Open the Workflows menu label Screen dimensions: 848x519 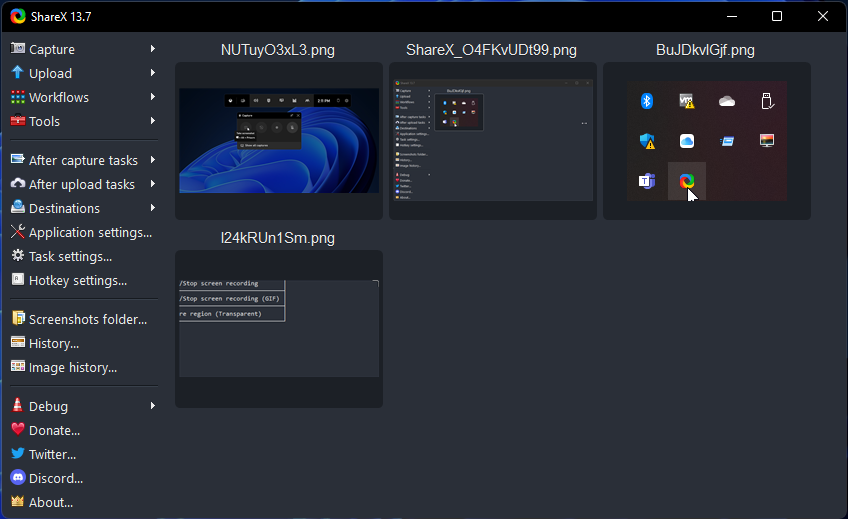pos(59,97)
